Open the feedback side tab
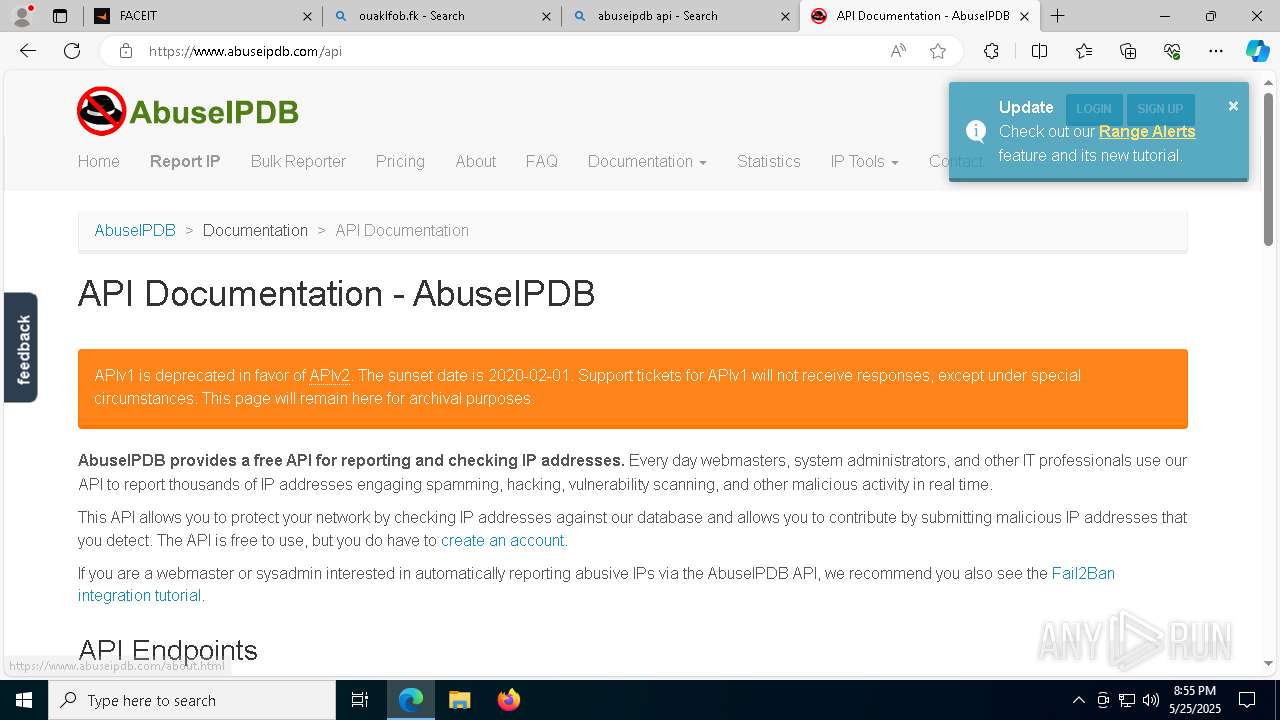 [x=21, y=347]
